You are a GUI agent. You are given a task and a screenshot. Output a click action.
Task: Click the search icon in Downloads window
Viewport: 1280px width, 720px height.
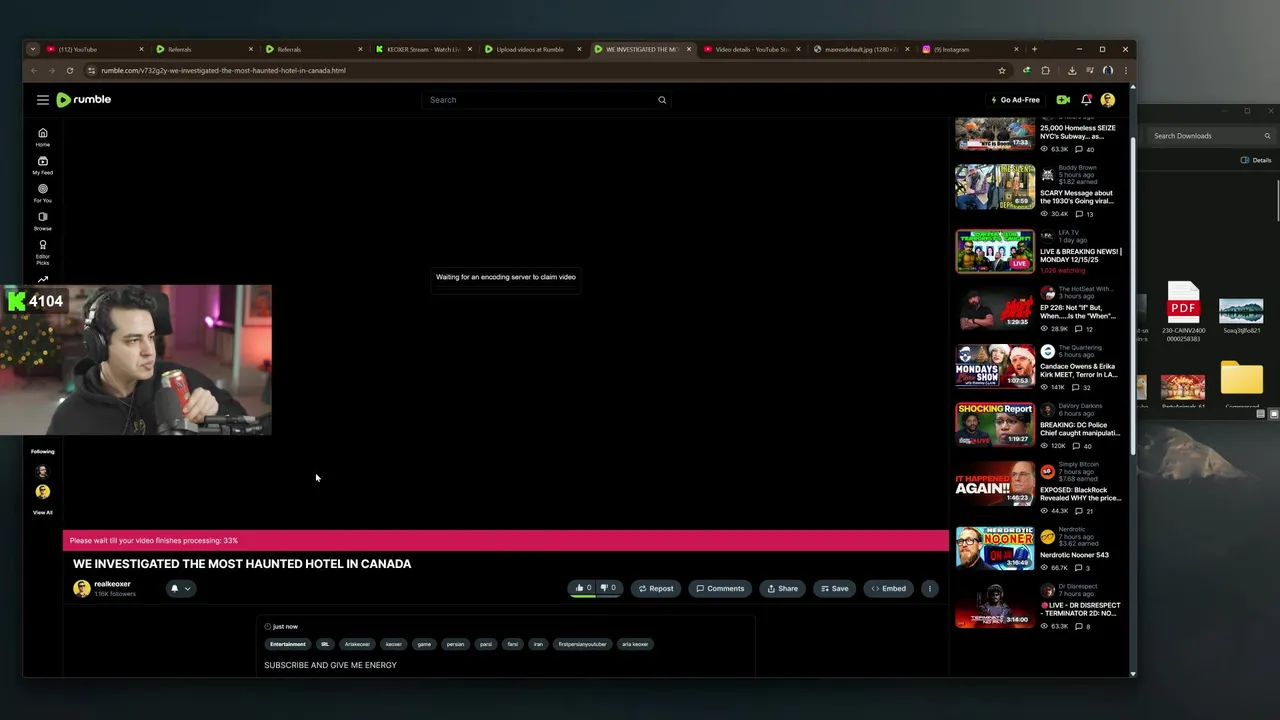tap(1267, 136)
